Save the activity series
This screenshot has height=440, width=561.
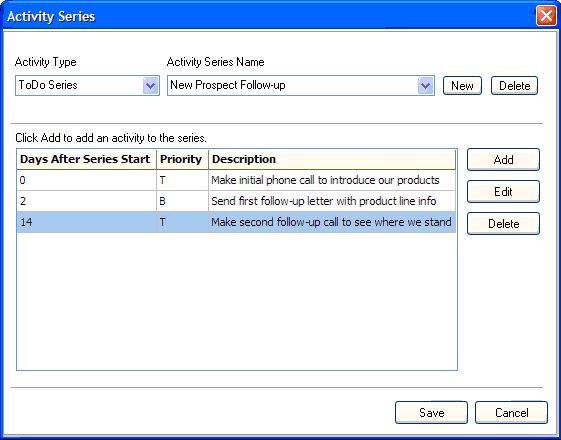(x=431, y=412)
